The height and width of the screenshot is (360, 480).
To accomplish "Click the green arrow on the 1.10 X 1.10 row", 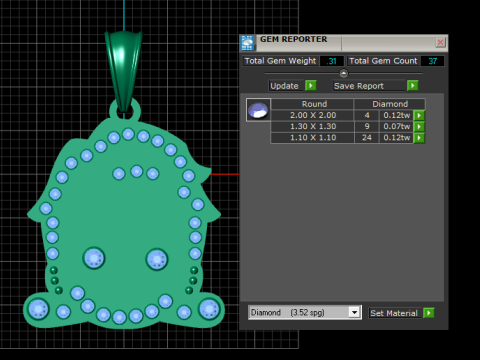I will [419, 138].
